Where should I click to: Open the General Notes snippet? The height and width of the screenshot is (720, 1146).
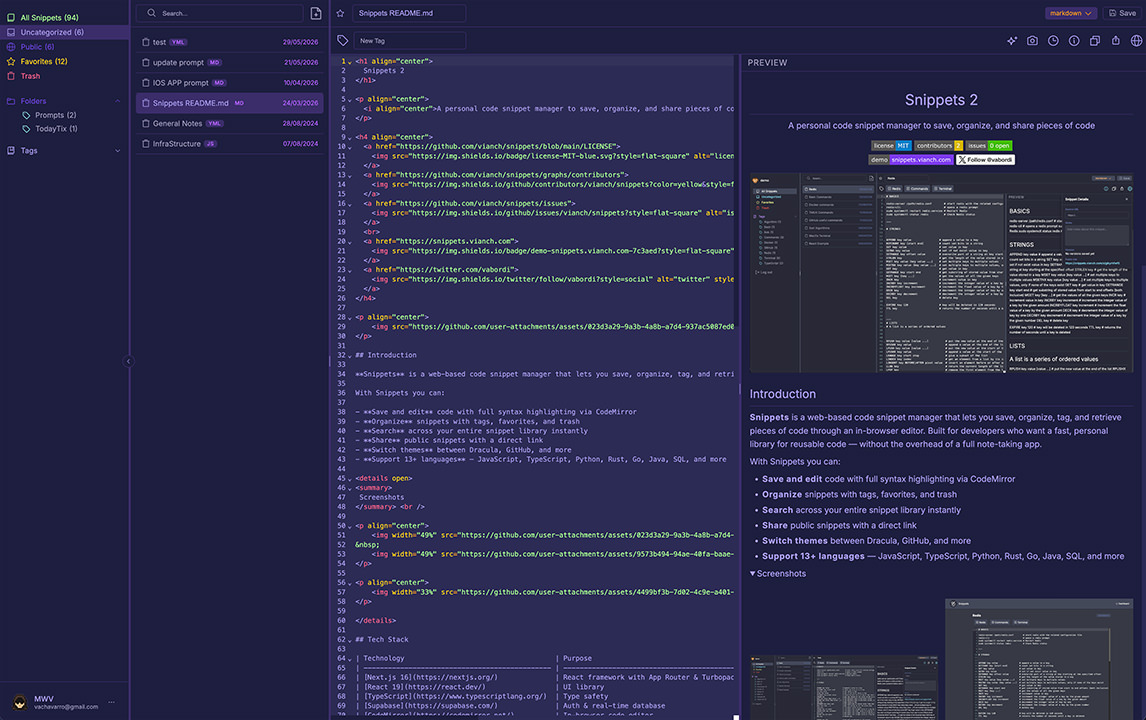[x=229, y=124]
